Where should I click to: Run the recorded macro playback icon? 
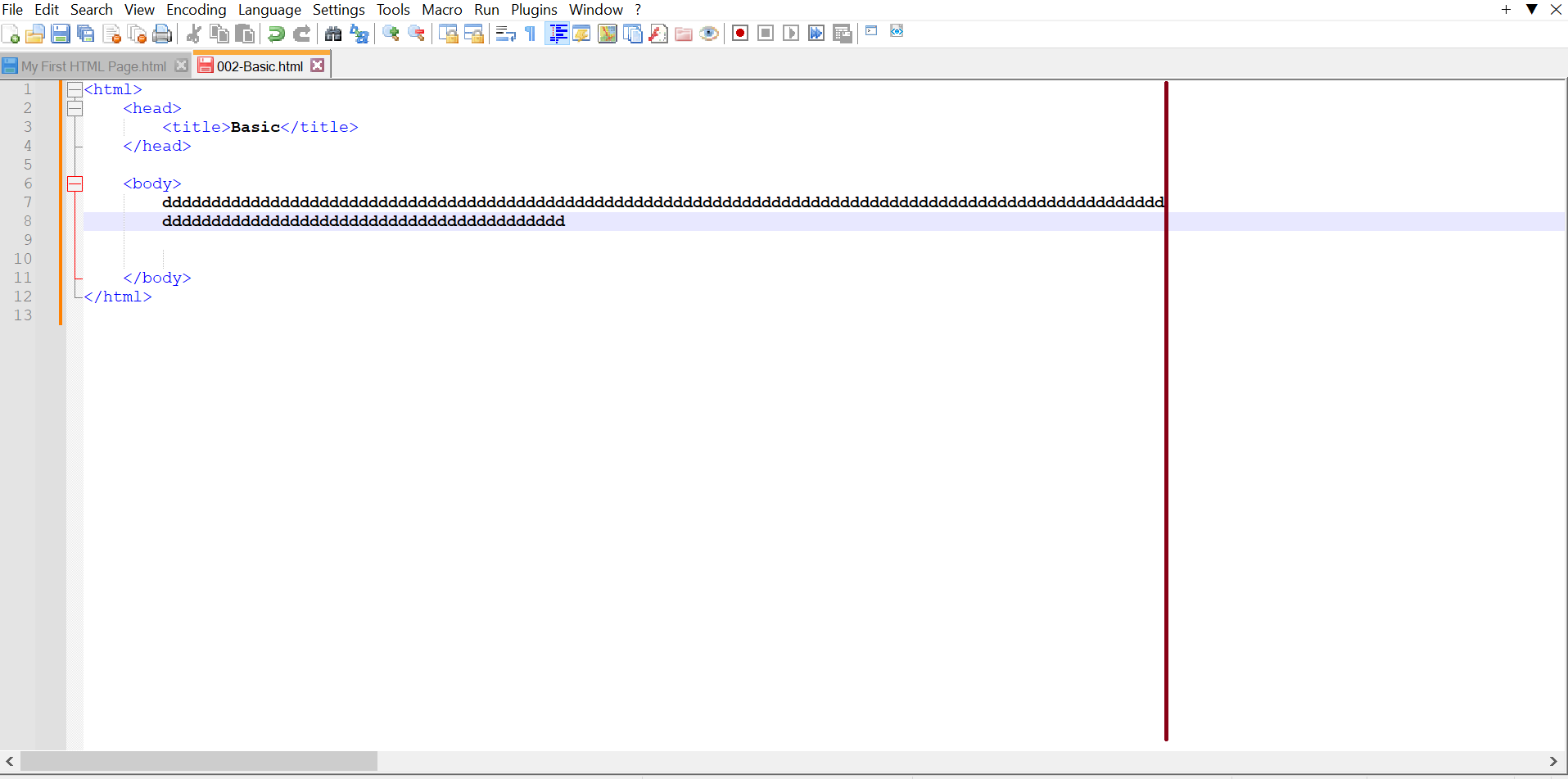tap(791, 33)
